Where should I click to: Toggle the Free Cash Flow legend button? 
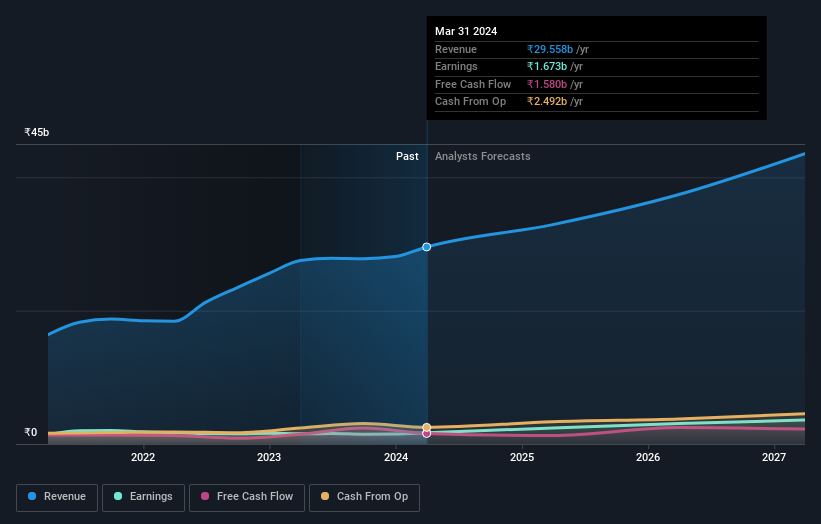(x=247, y=497)
